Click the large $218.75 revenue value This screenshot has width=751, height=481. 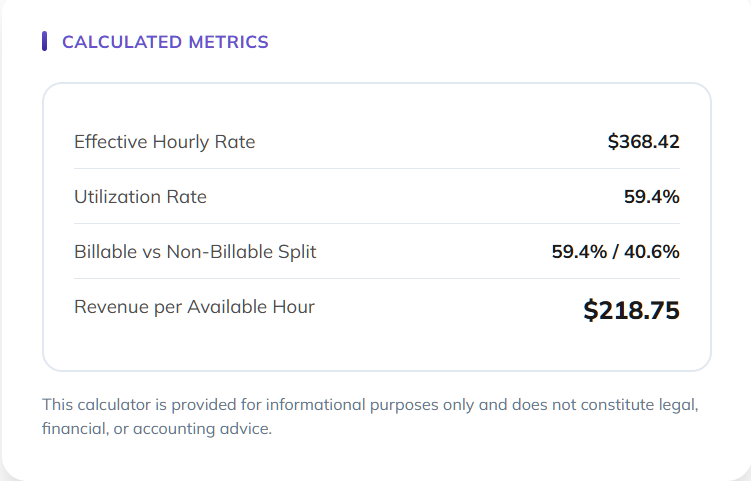pos(631,310)
